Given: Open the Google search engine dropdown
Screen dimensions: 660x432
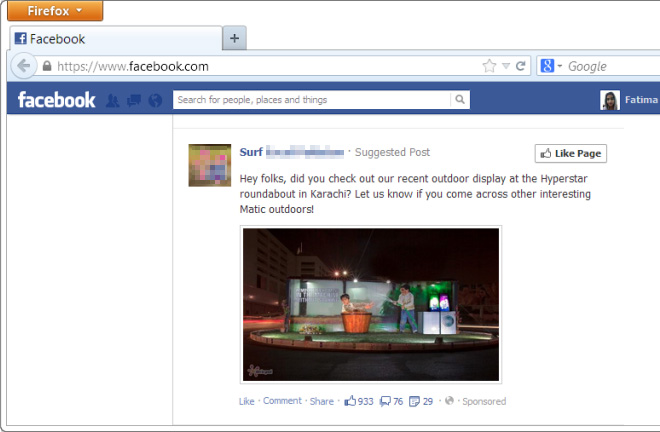Looking at the screenshot, I should pos(552,67).
